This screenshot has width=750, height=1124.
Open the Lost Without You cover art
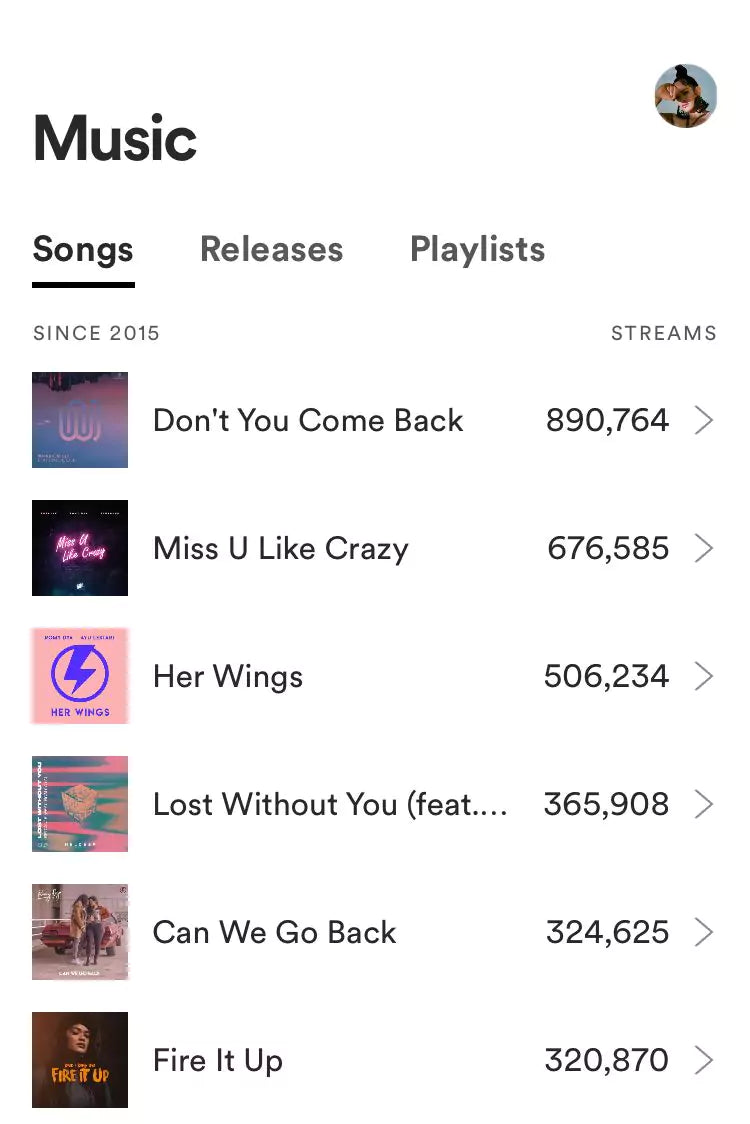(80, 804)
